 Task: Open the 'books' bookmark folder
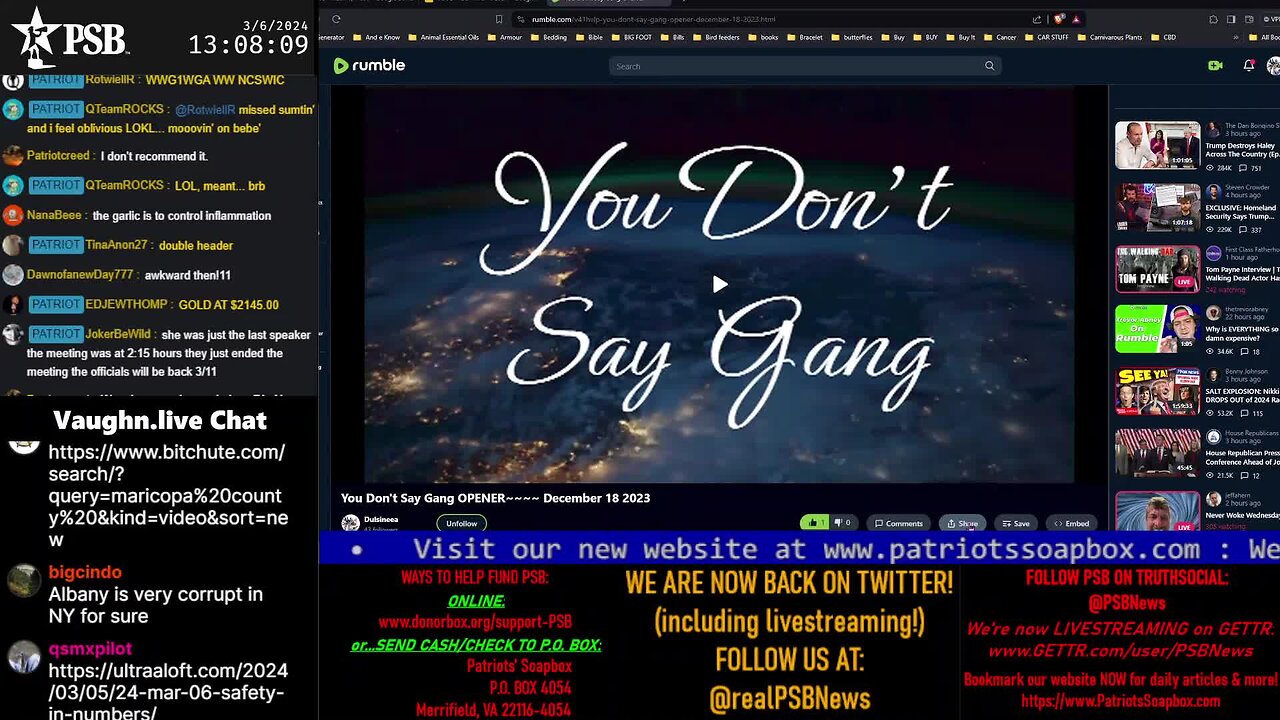[763, 37]
